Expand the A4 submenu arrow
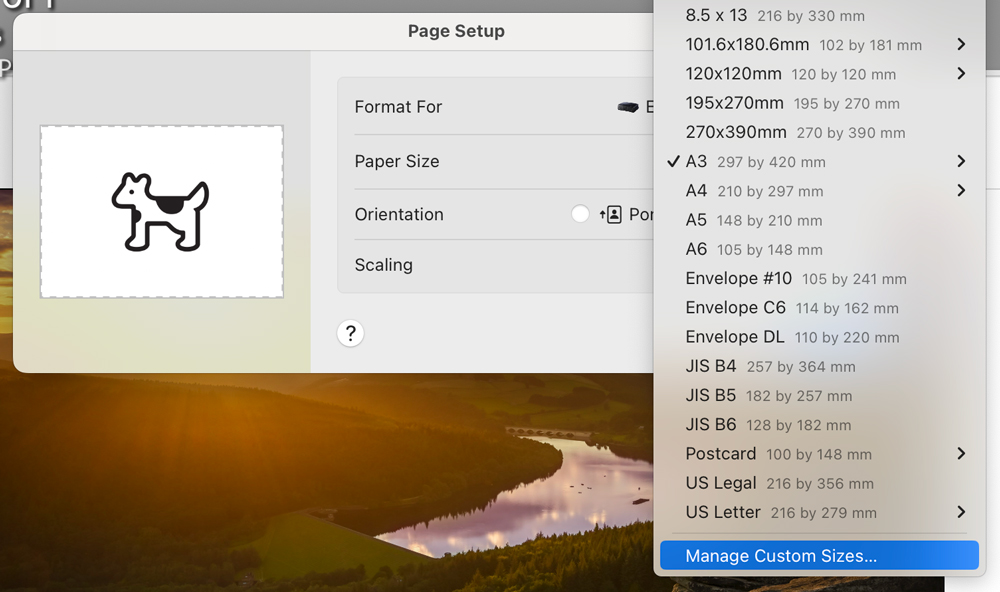Viewport: 1000px width, 592px height. coord(960,190)
